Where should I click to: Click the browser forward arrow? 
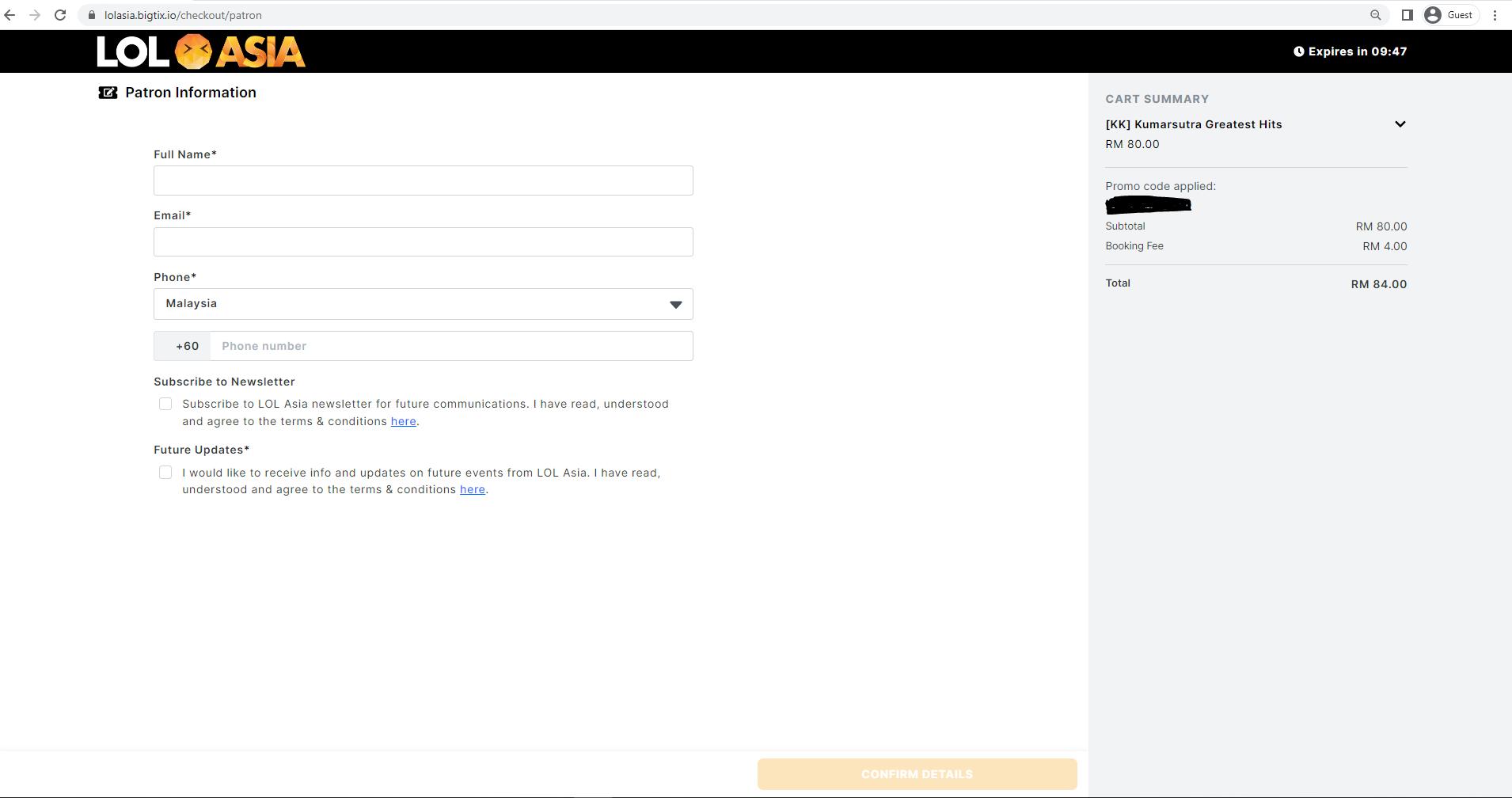tap(35, 15)
